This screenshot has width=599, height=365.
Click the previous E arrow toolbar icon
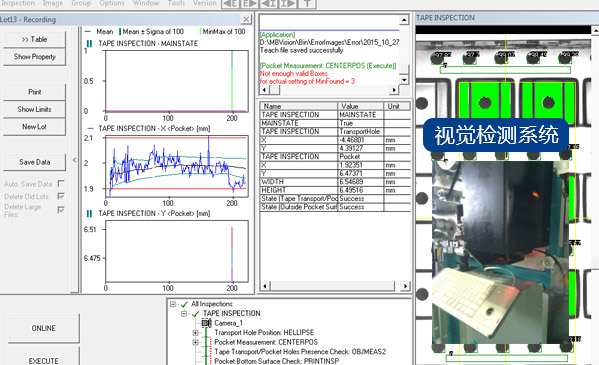(x=231, y=4)
